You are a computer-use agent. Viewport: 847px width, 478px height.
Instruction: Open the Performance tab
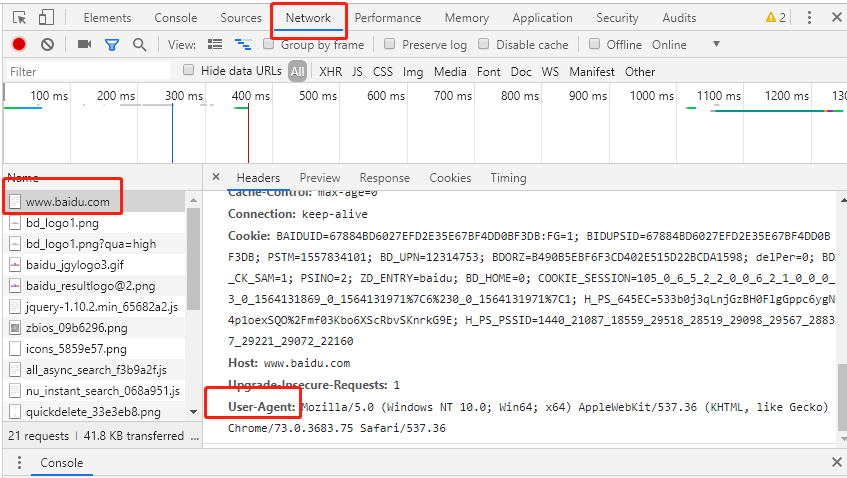tap(388, 18)
